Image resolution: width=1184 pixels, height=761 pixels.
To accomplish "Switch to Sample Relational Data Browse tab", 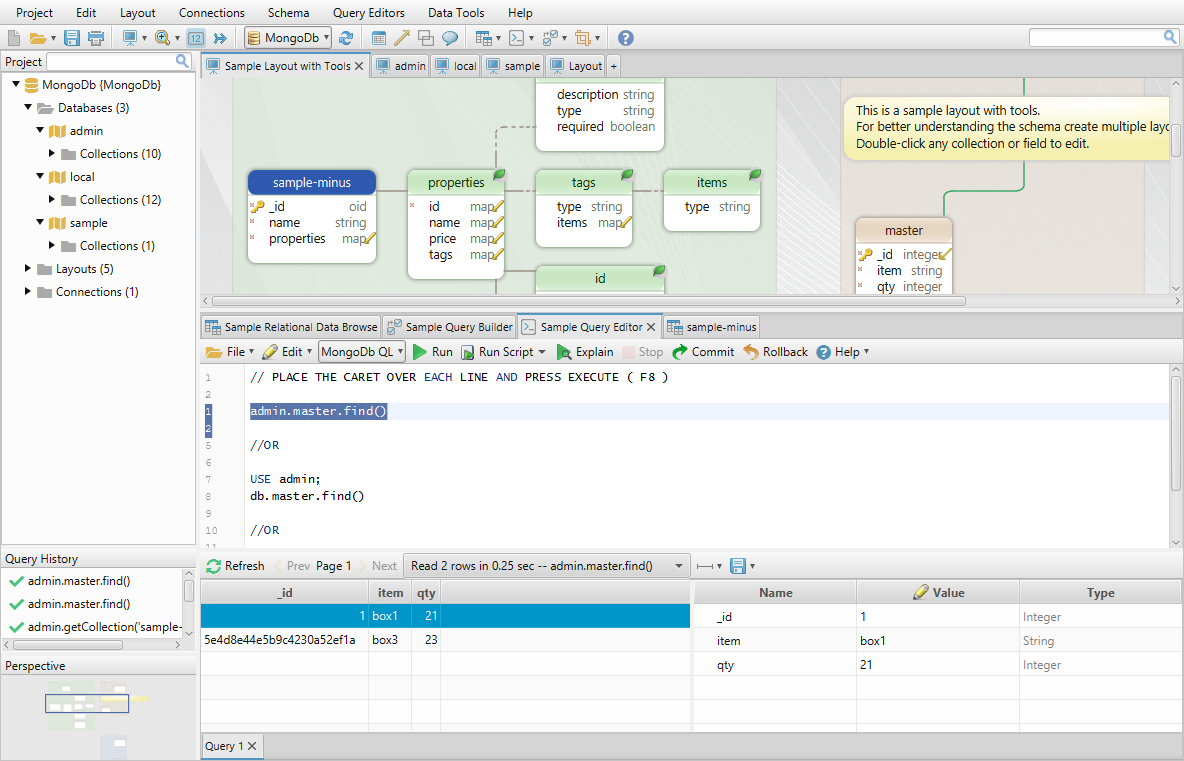I will (291, 327).
